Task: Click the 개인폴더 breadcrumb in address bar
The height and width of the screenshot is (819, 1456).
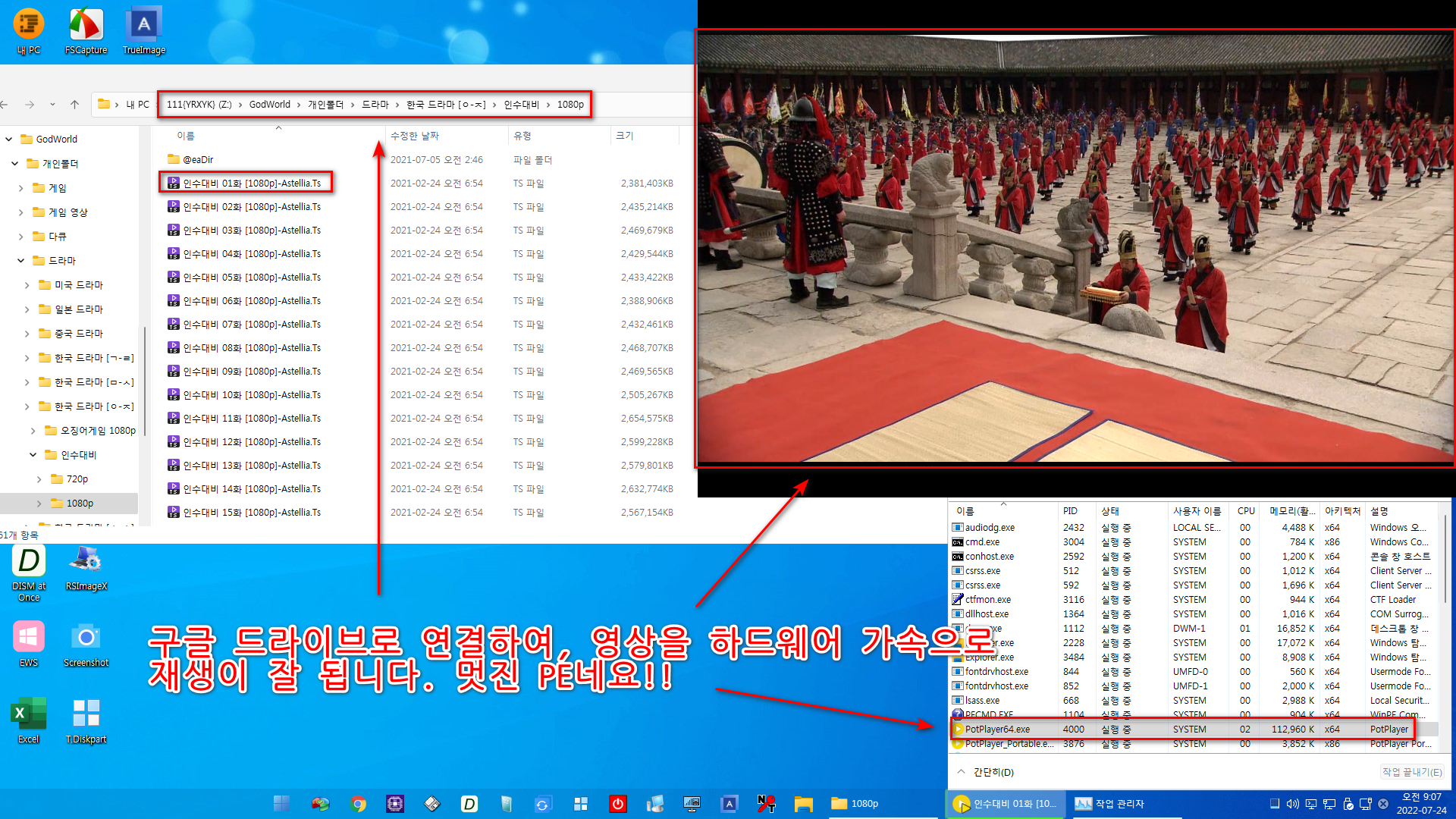Action: pyautogui.click(x=325, y=105)
